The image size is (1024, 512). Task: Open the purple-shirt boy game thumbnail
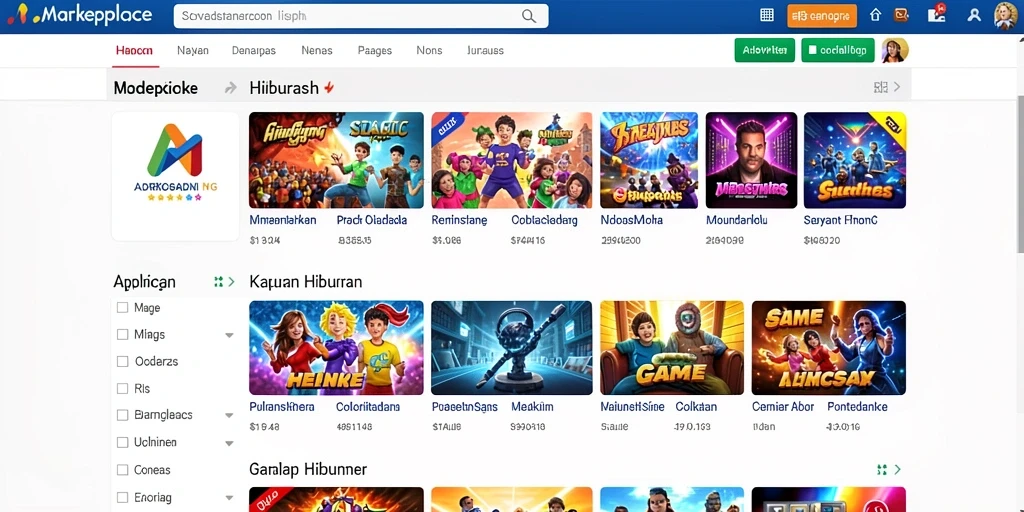511,160
